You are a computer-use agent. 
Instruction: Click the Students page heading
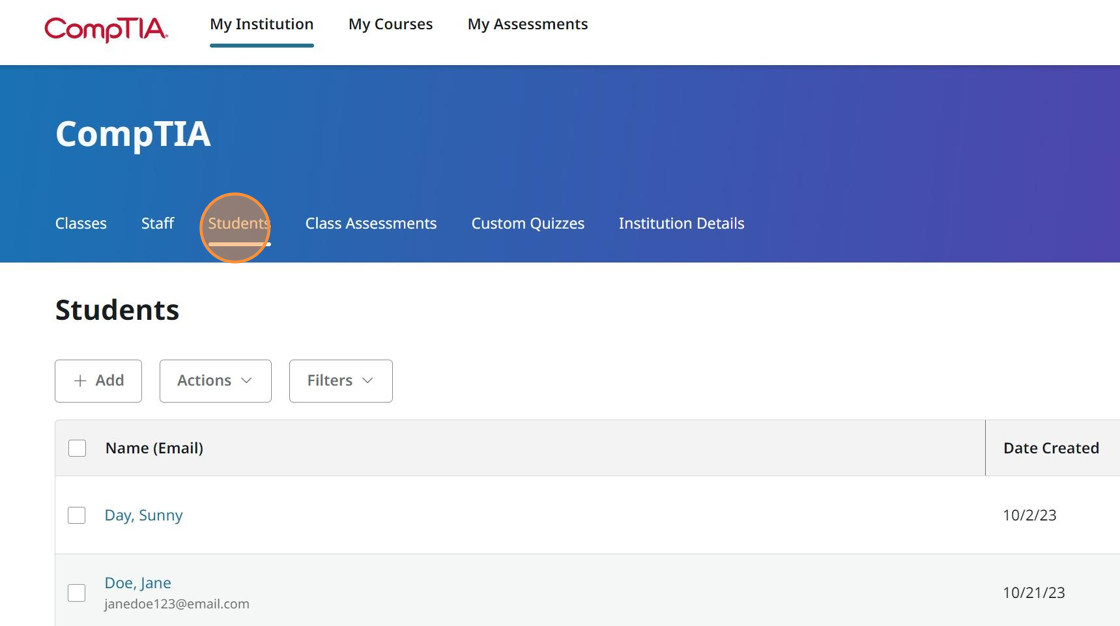117,310
